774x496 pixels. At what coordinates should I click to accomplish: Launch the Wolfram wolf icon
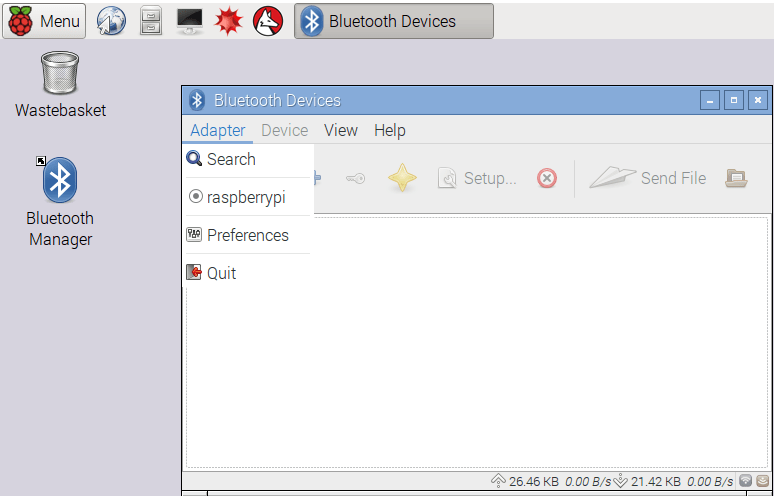[268, 21]
